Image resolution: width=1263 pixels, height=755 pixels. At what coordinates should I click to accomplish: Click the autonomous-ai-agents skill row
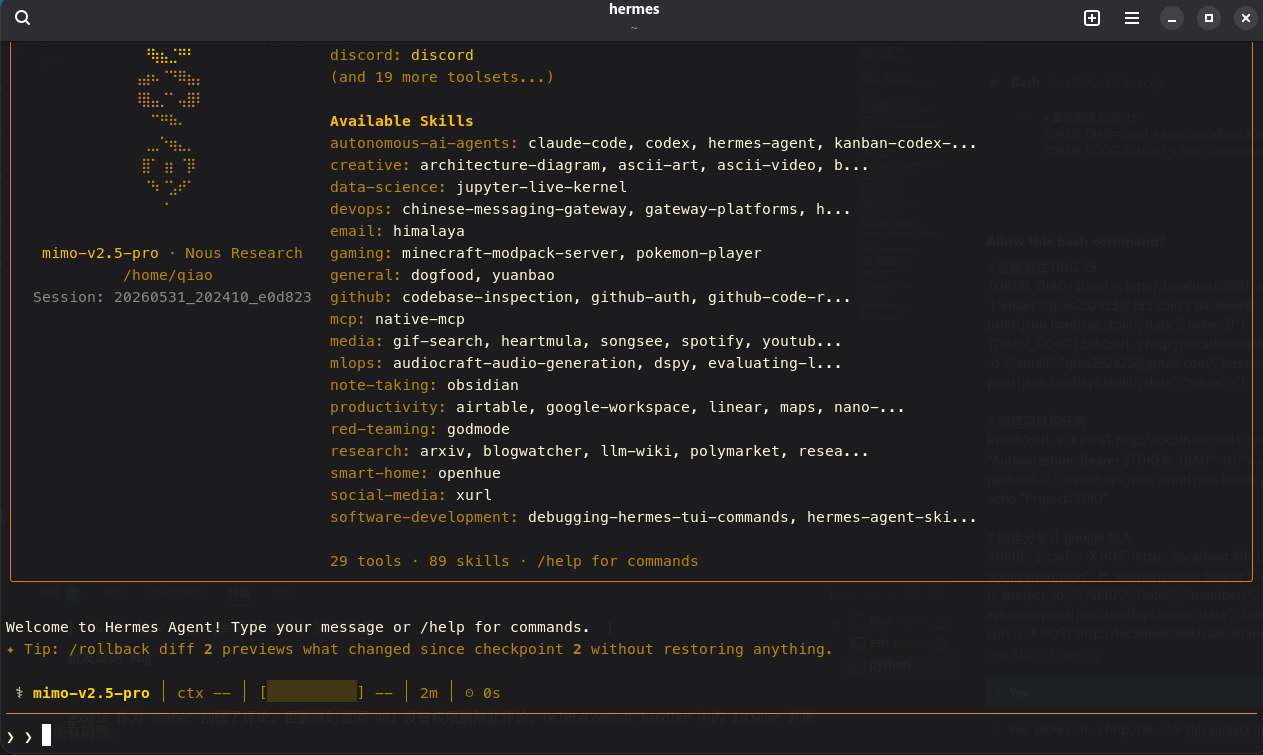pos(653,143)
